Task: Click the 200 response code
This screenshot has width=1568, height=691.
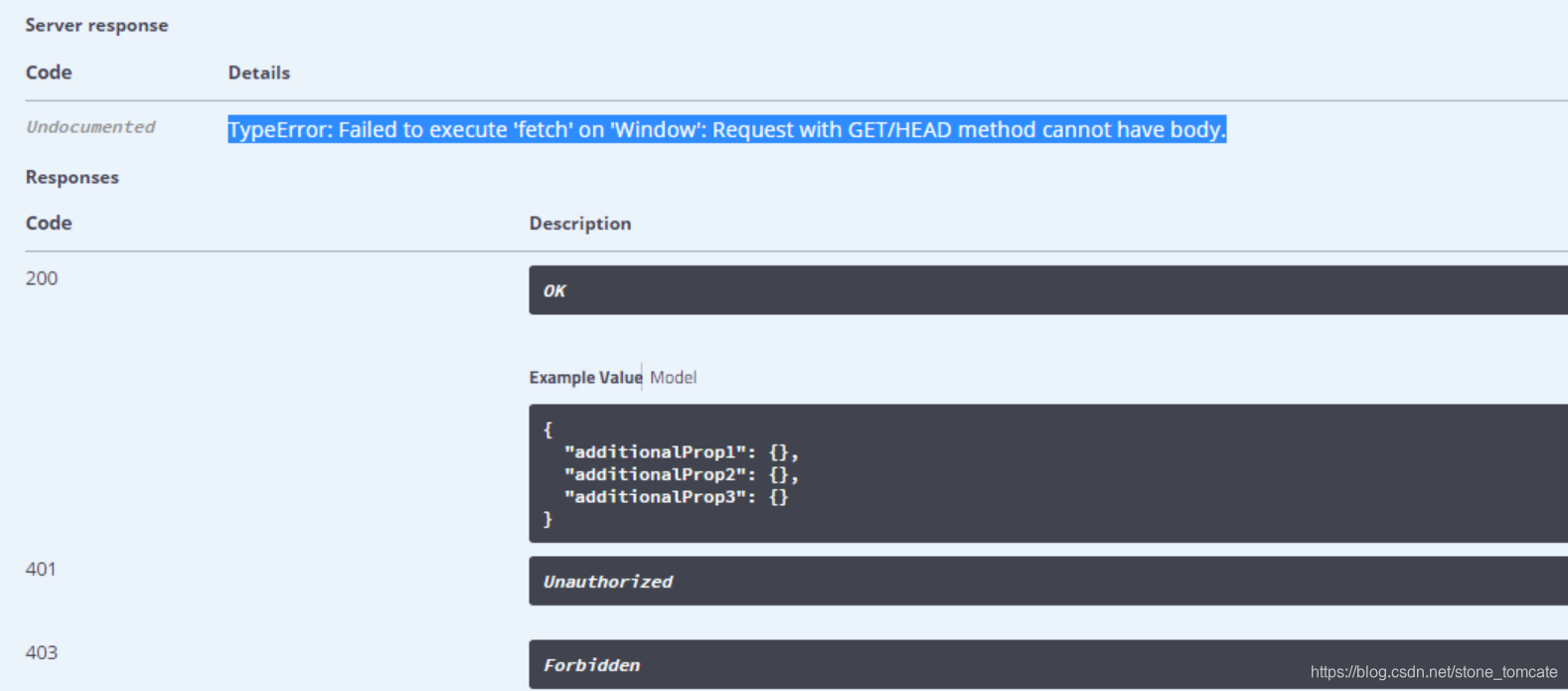Action: click(41, 278)
